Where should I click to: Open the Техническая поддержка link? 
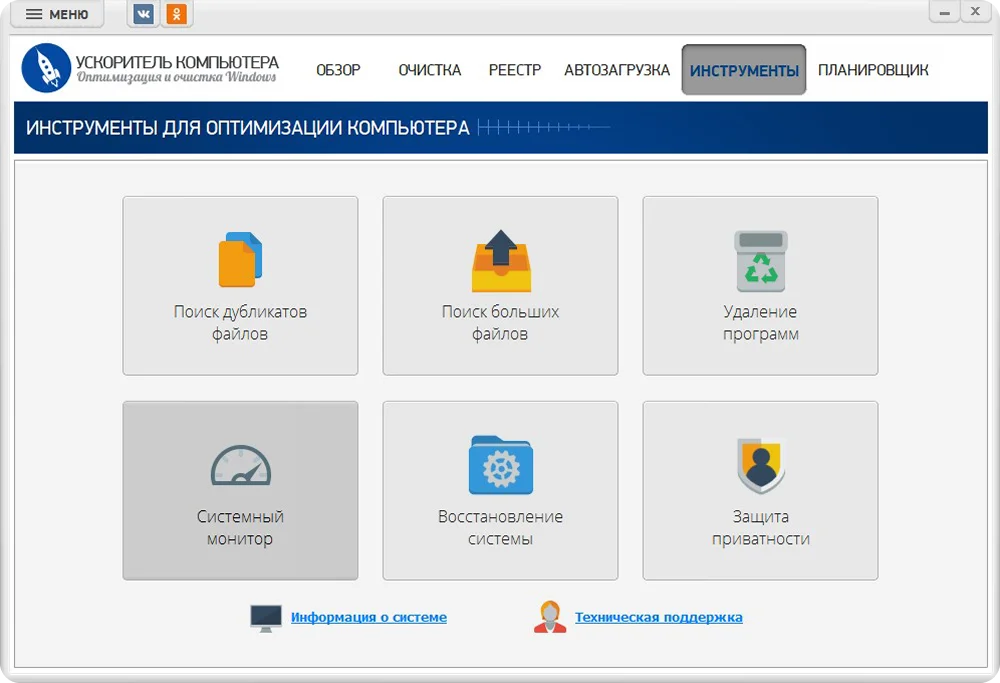[x=658, y=617]
